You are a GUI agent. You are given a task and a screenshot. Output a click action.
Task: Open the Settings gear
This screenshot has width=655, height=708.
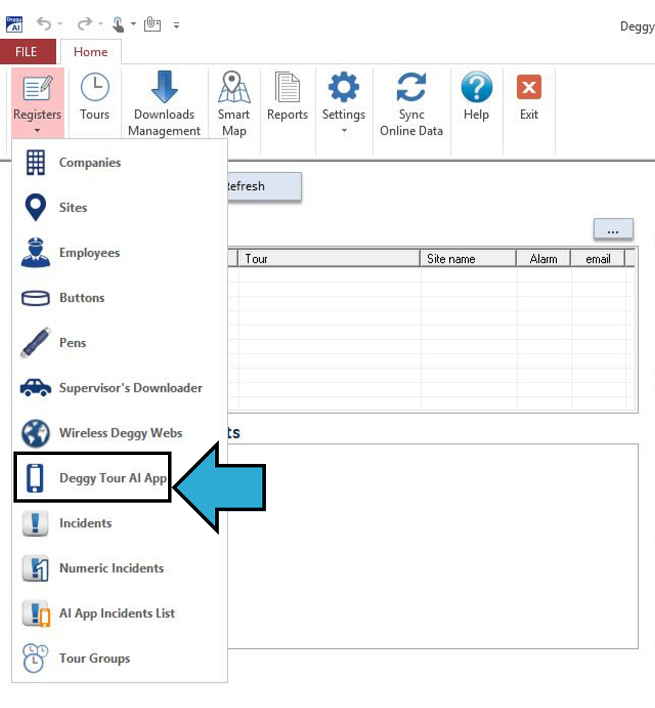pos(344,87)
